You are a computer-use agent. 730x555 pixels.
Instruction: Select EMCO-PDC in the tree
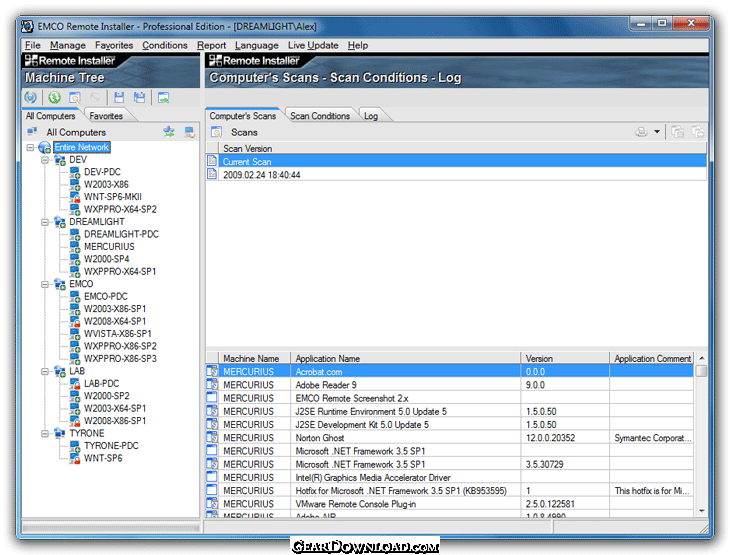(106, 297)
